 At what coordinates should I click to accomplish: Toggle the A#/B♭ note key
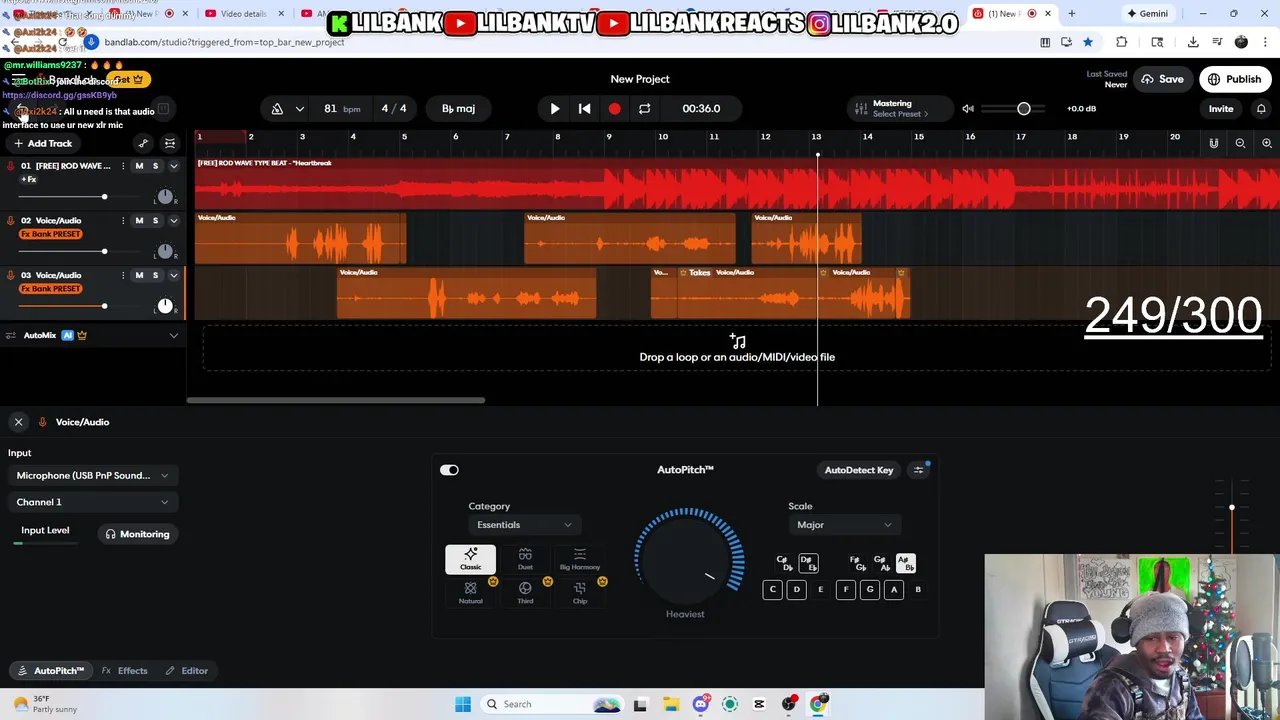pyautogui.click(x=905, y=563)
